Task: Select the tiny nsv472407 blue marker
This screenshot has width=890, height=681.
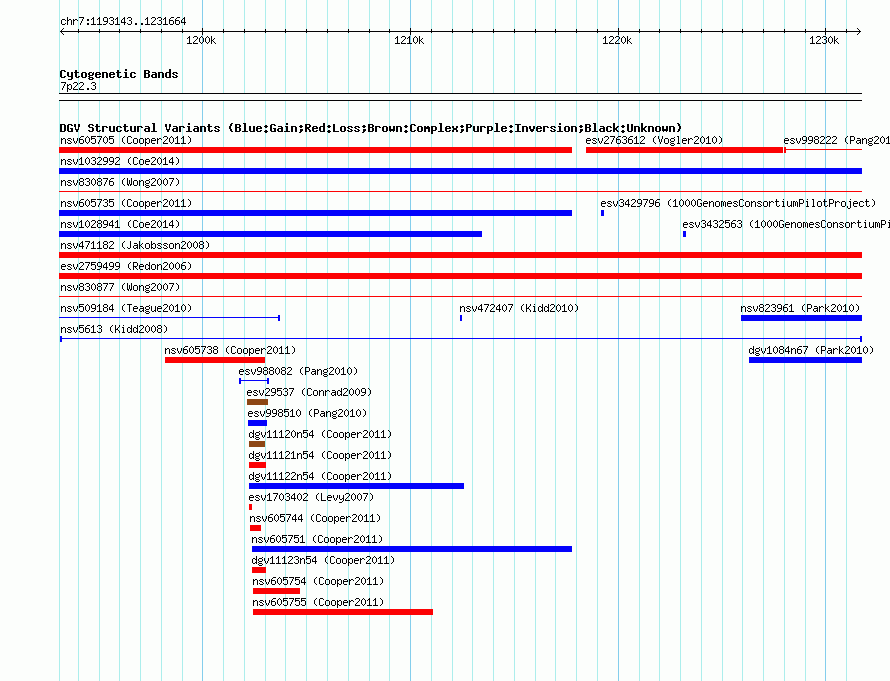Action: point(461,318)
